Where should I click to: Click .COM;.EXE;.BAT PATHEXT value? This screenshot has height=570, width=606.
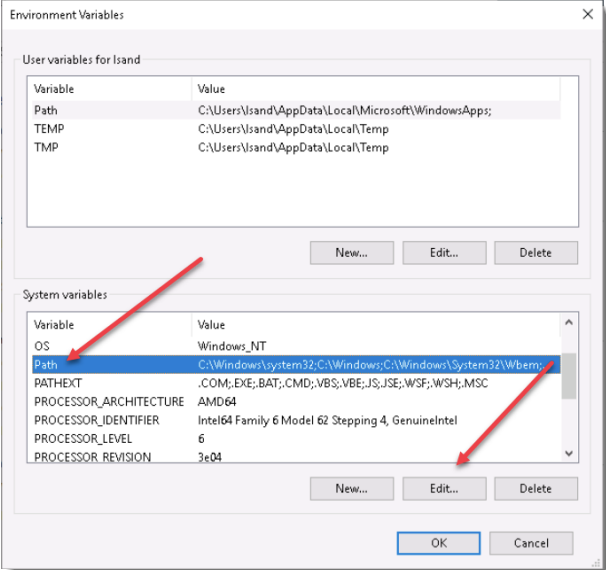tap(343, 383)
